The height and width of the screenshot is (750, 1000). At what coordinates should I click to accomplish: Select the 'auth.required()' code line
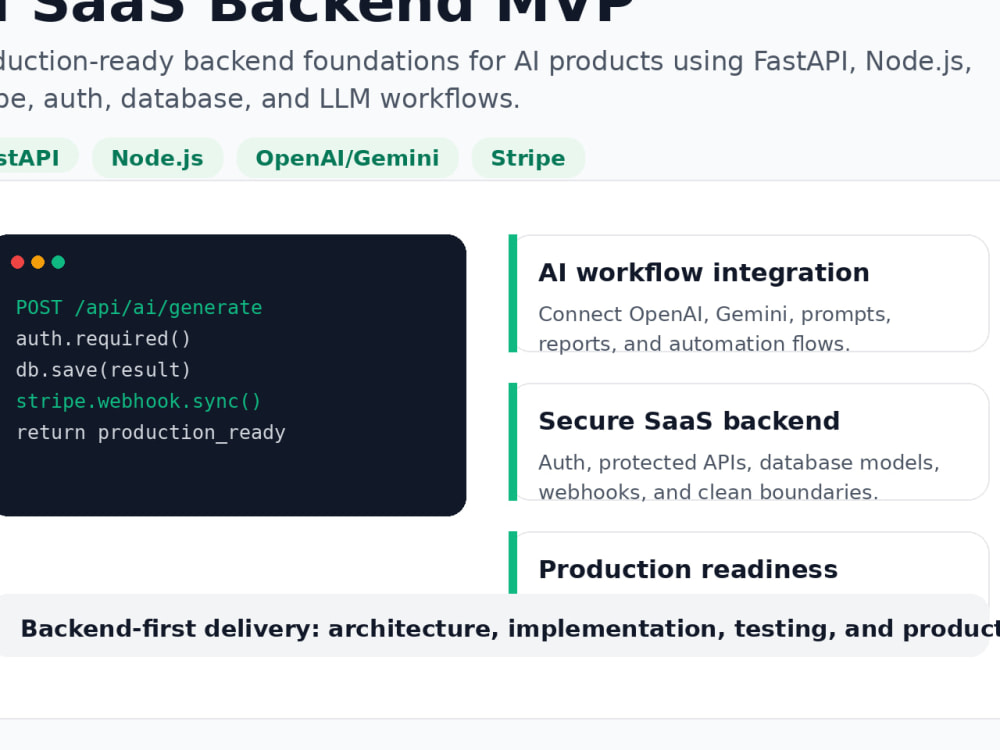[x=103, y=339]
